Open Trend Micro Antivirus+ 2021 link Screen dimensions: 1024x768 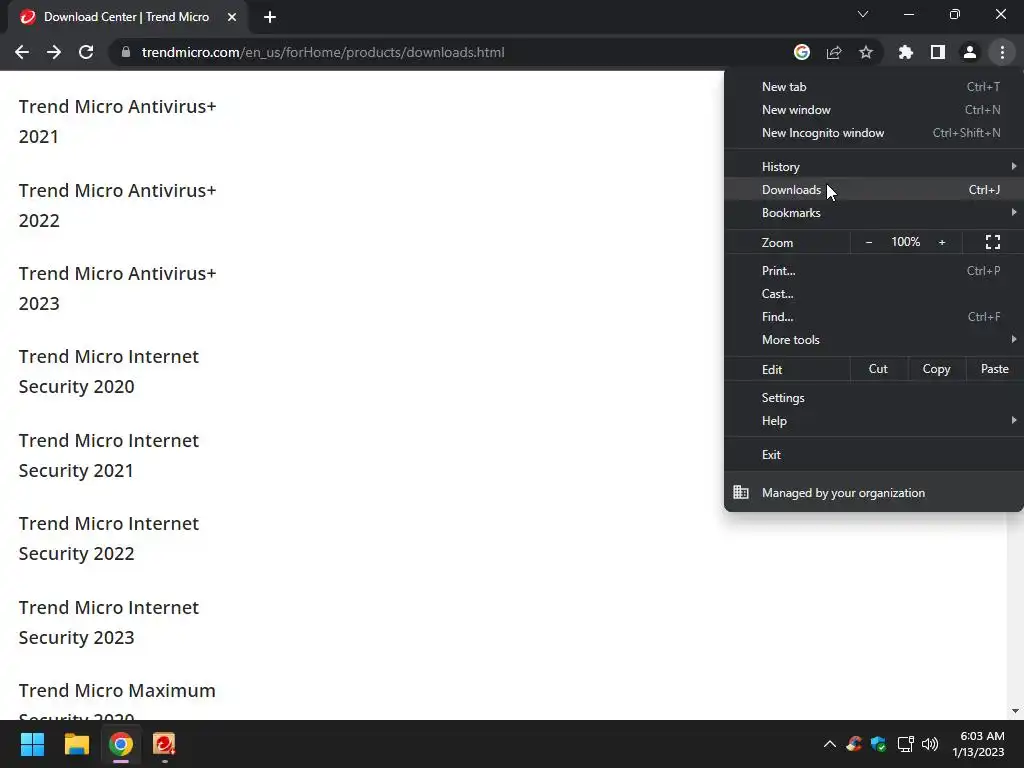[117, 121]
